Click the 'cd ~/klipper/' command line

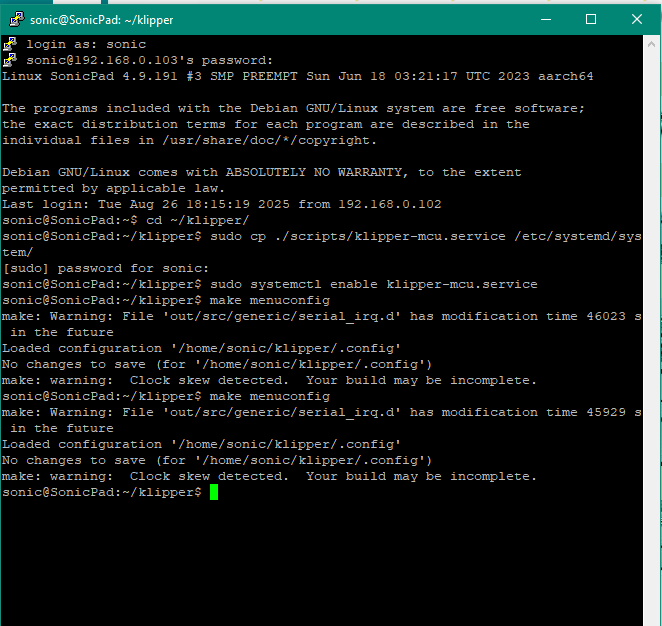click(126, 220)
